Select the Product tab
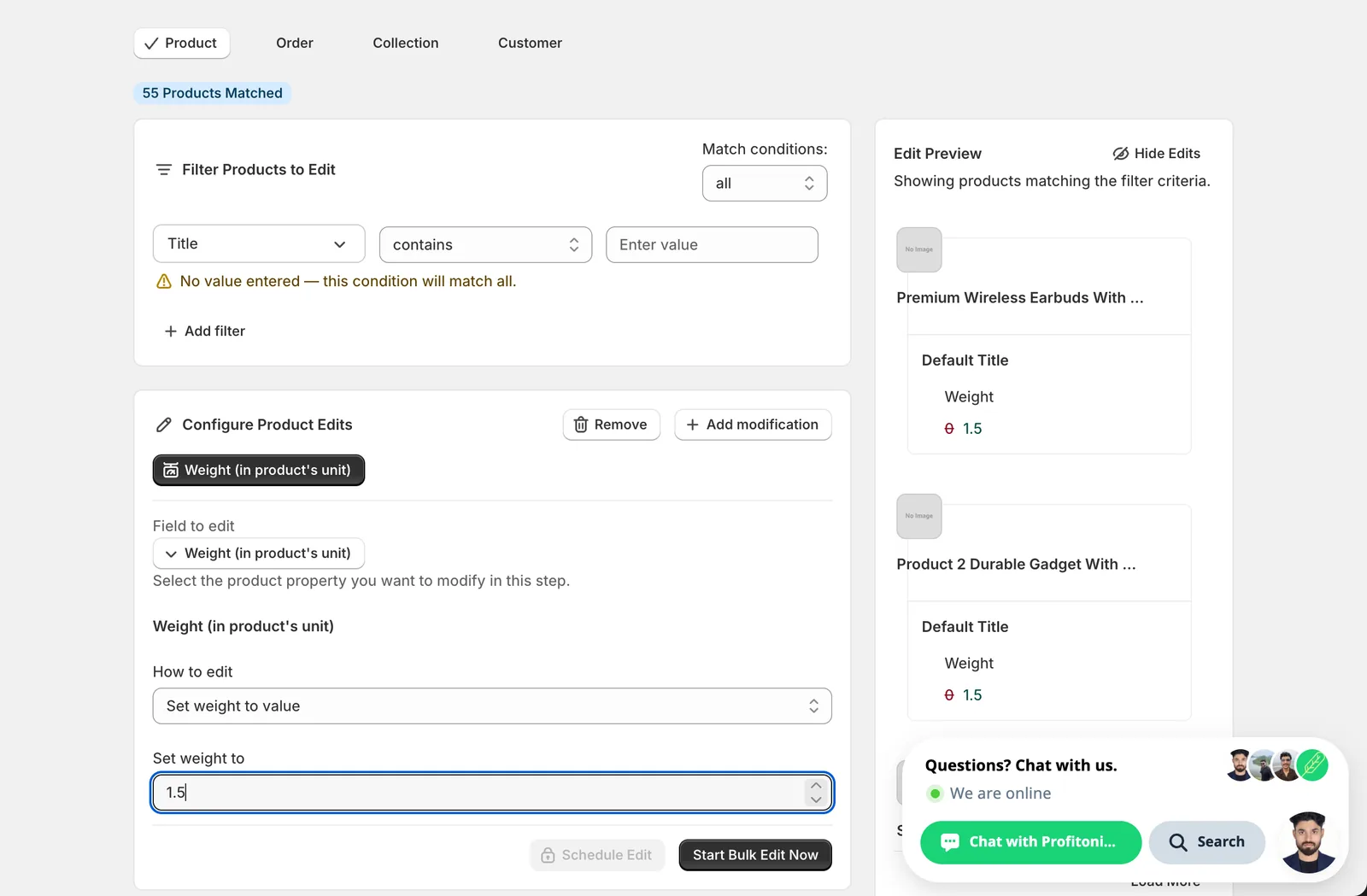The height and width of the screenshot is (896, 1367). (182, 44)
